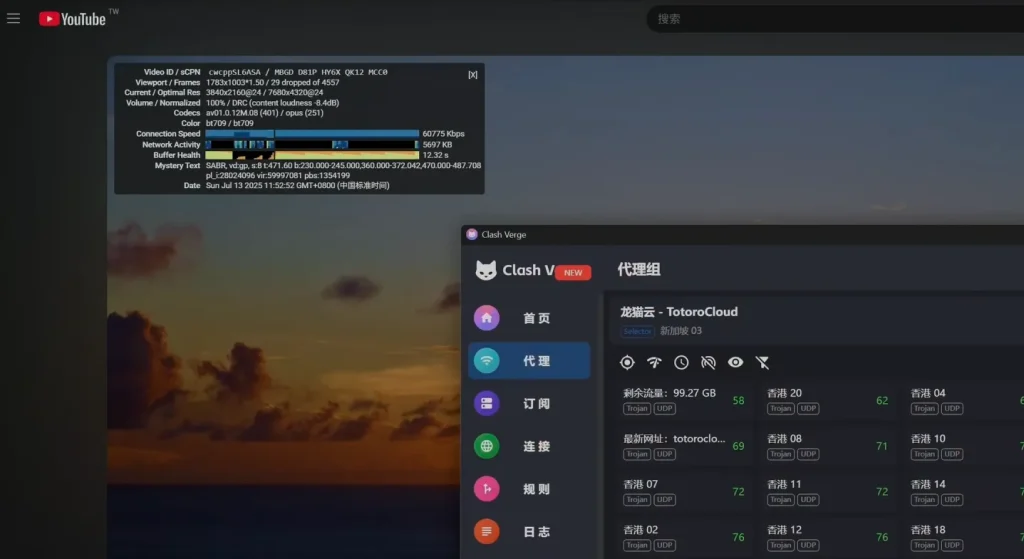Click delay value 71 on 香港 08
Screen dimensions: 1024x559
[882, 446]
